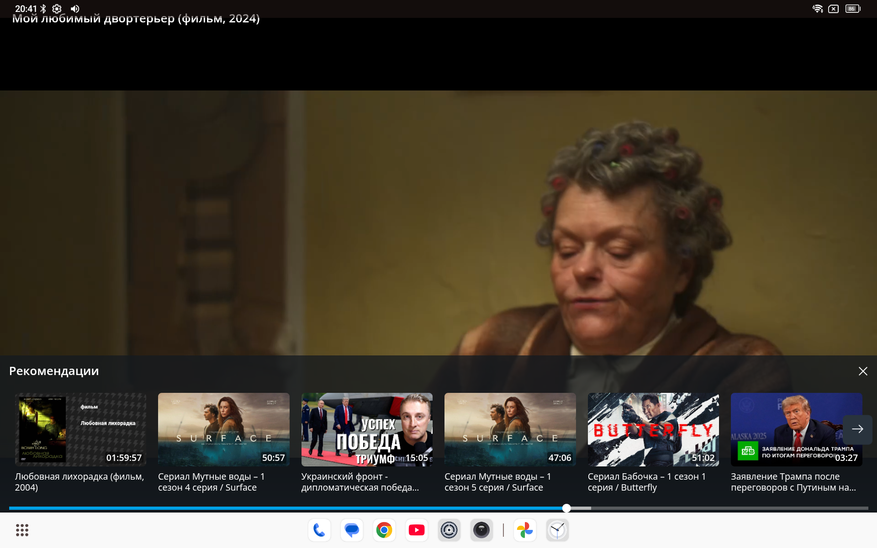The image size is (877, 548).
Task: Click the playback progress bar handle
Action: click(x=567, y=508)
